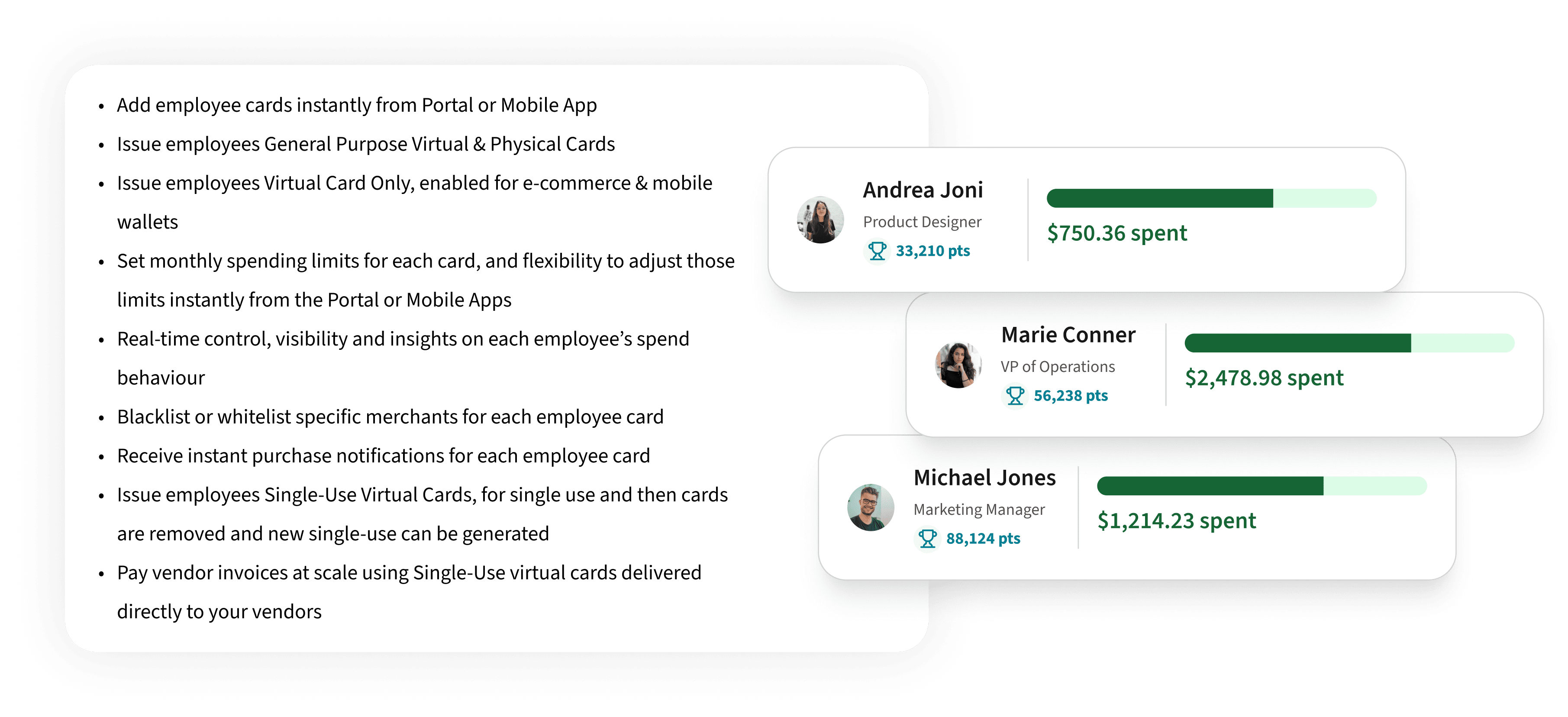Click the 'Add employee cards instantly' bullet
Screen dimensions: 1568x717
tap(357, 105)
